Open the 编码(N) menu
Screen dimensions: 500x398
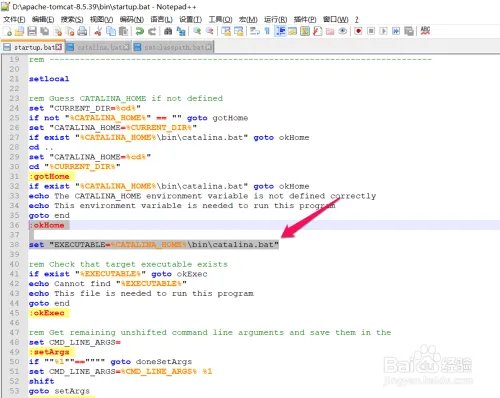click(132, 19)
